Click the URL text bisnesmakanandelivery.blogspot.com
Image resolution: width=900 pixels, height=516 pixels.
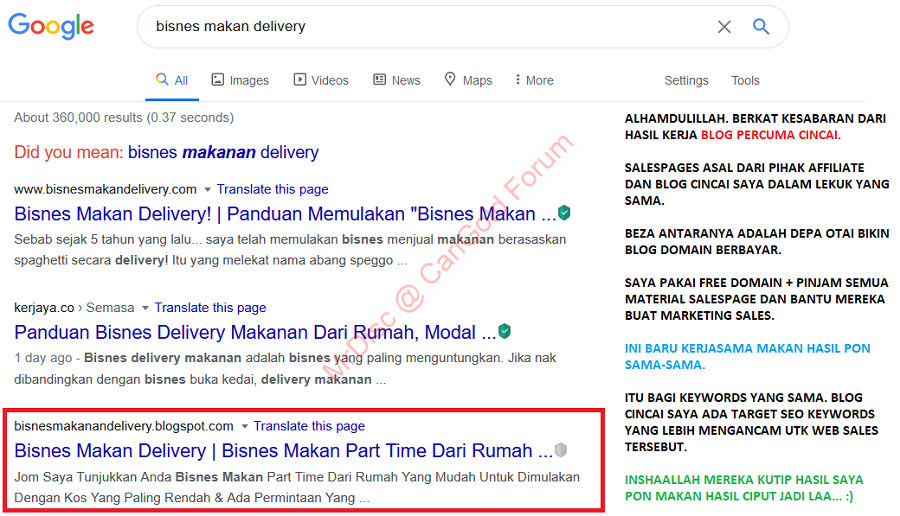(x=124, y=426)
